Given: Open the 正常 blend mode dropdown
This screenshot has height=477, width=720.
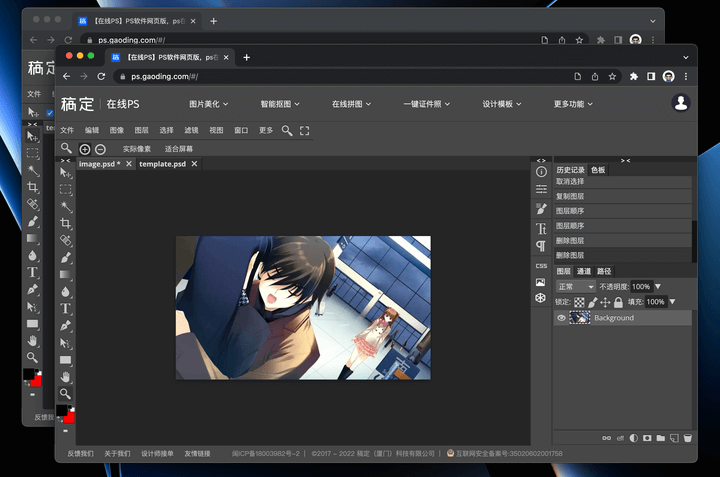Looking at the screenshot, I should 576,287.
